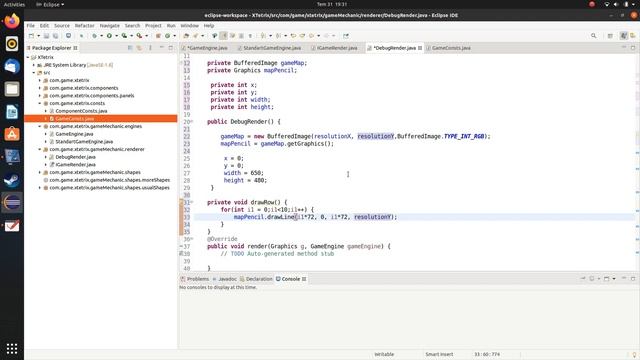Click Activities in the top bar
640x360 pixels.
[x=14, y=4]
